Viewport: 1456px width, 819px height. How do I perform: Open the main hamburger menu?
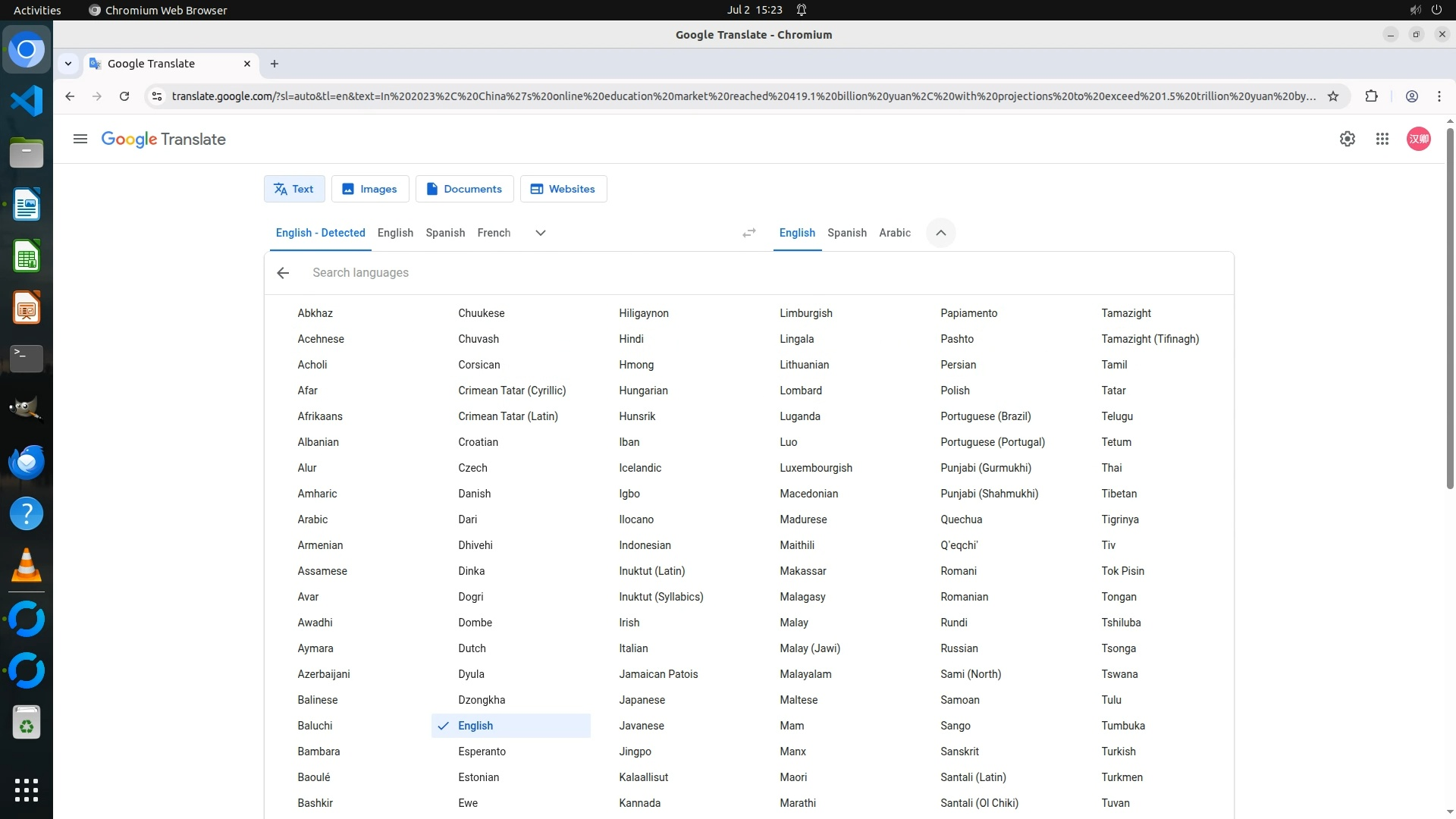click(x=80, y=139)
